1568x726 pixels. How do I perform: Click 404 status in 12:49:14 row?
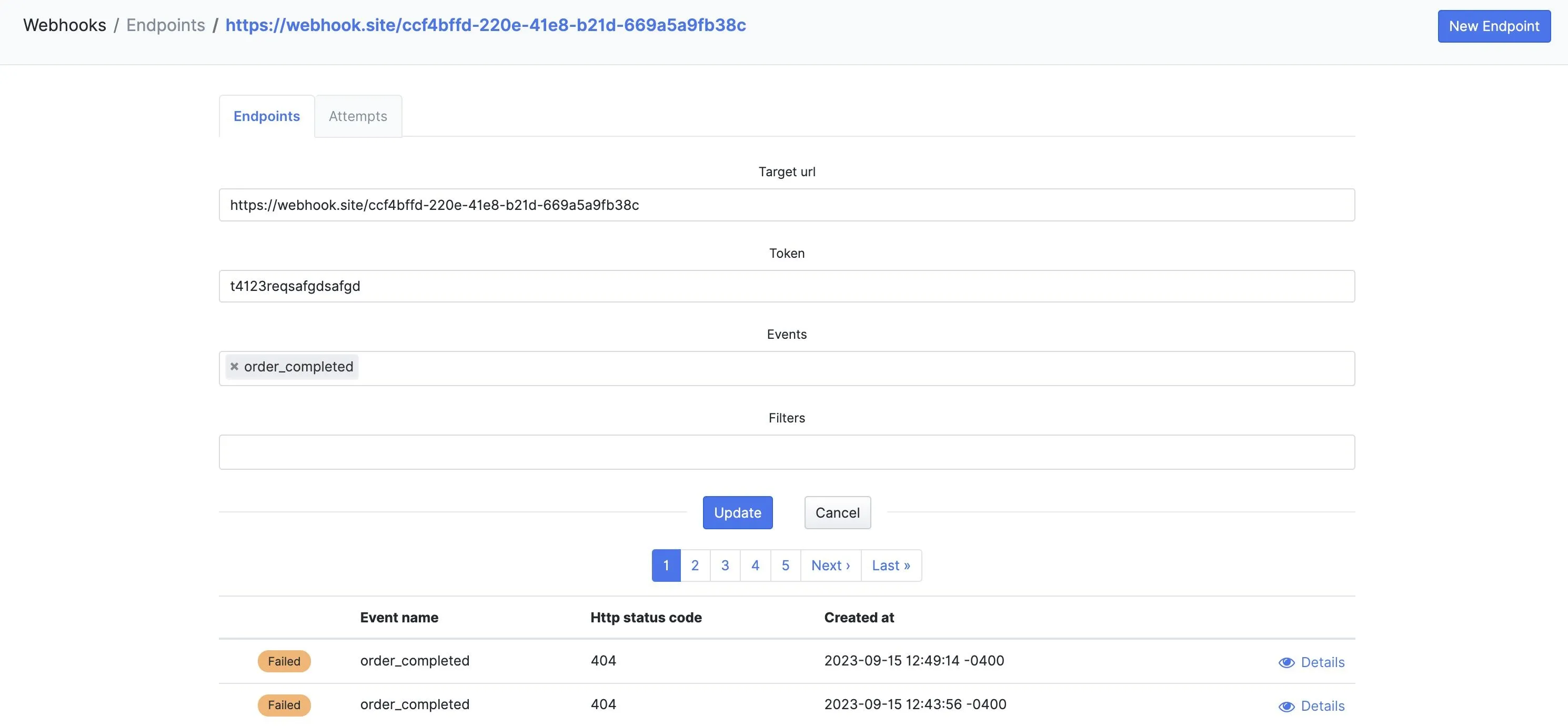click(x=603, y=660)
